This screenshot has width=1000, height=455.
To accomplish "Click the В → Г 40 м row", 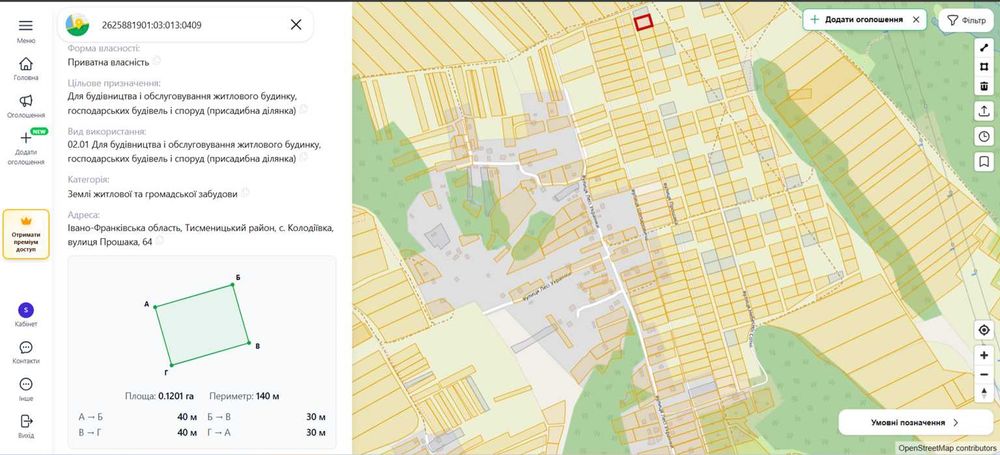I will (x=138, y=433).
